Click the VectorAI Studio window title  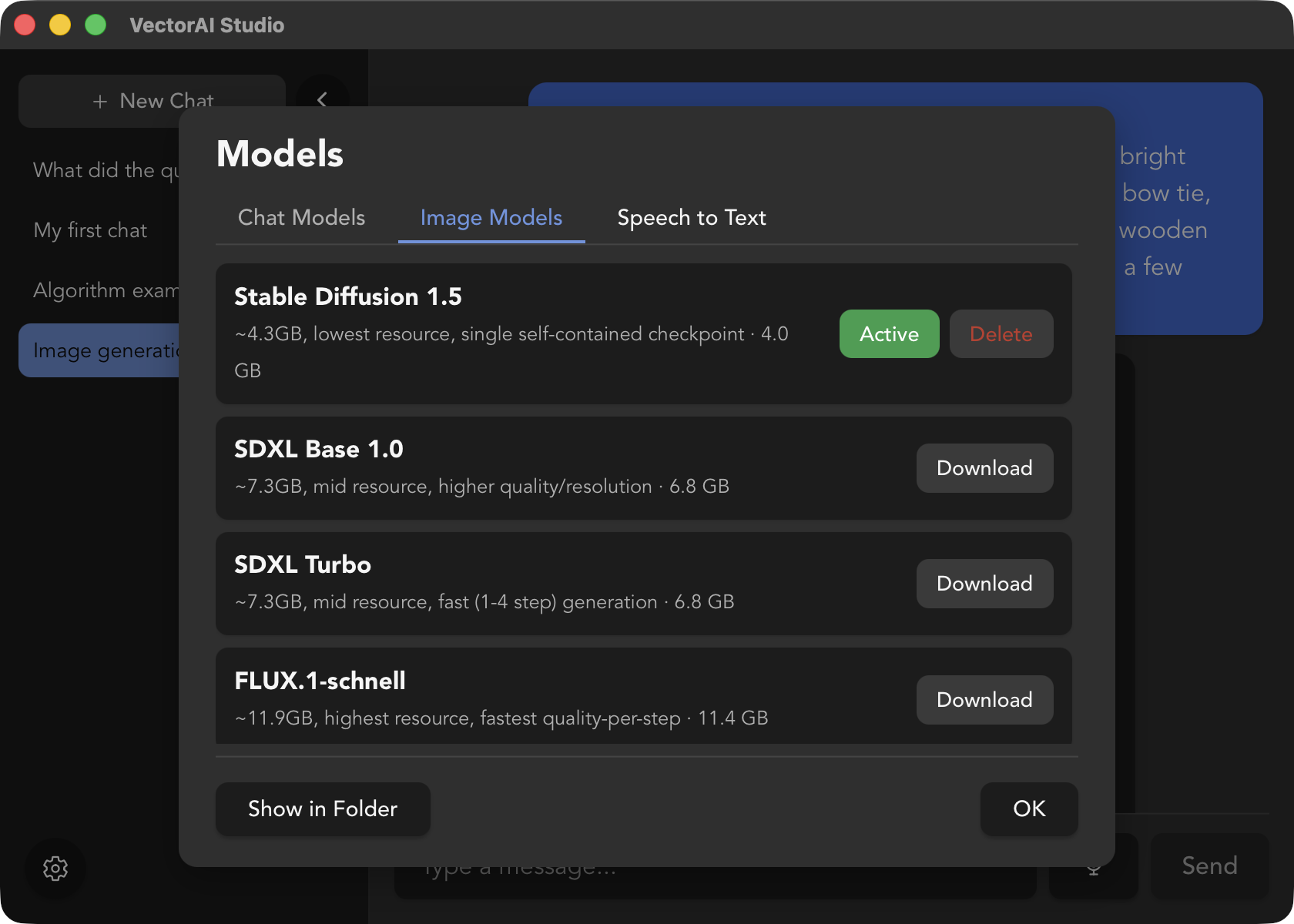(207, 25)
